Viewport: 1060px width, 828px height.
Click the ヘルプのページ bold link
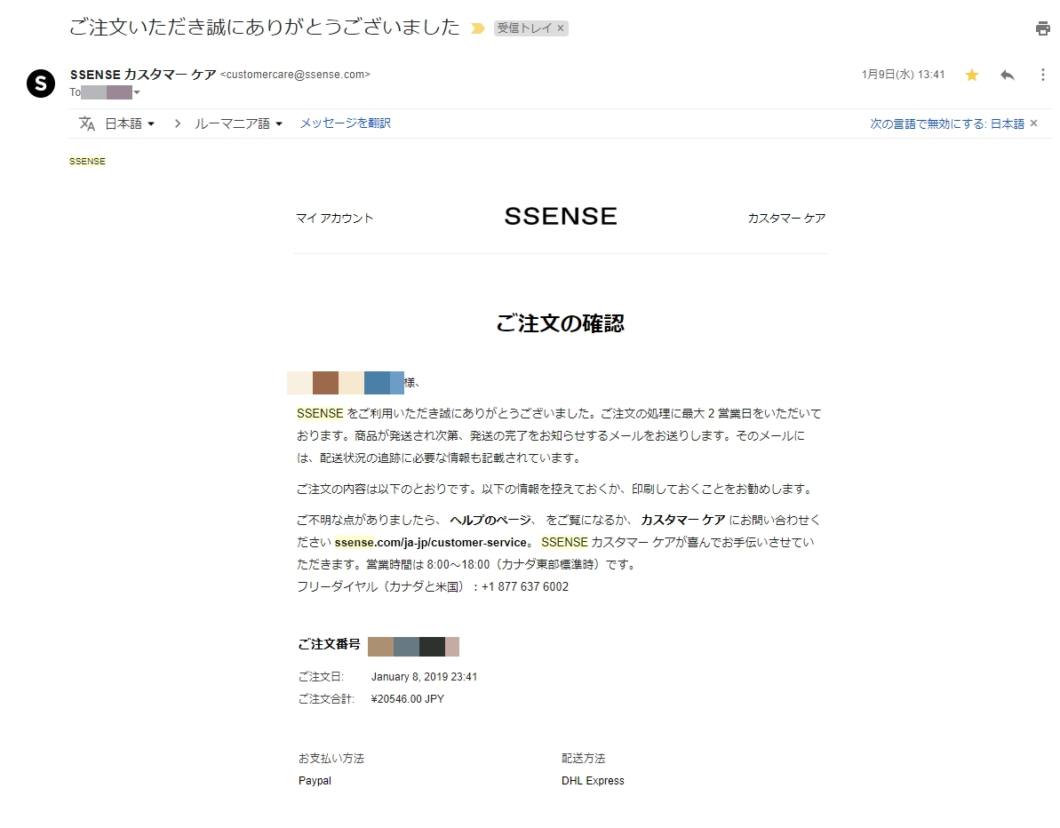[491, 520]
